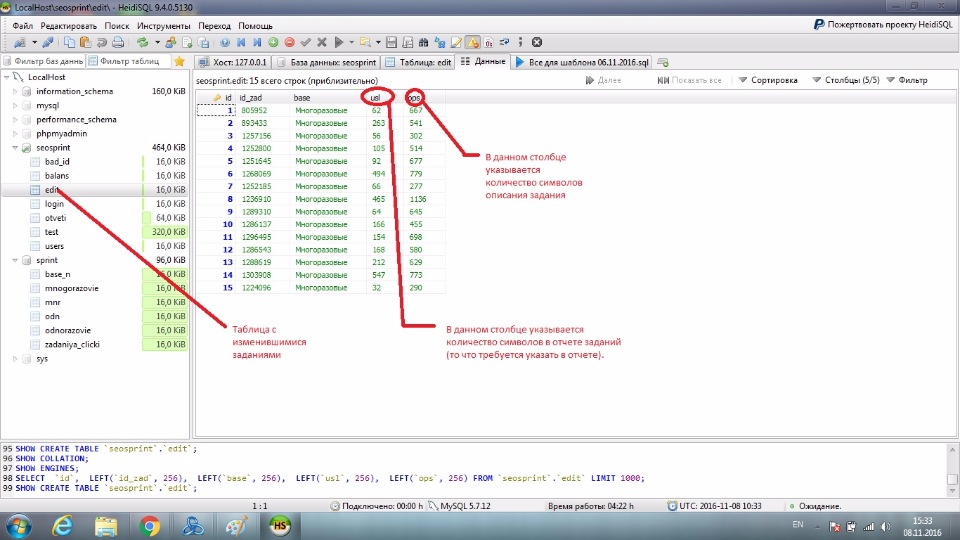960x540 pixels.
Task: Click the binoculars find text icon
Action: pos(423,42)
